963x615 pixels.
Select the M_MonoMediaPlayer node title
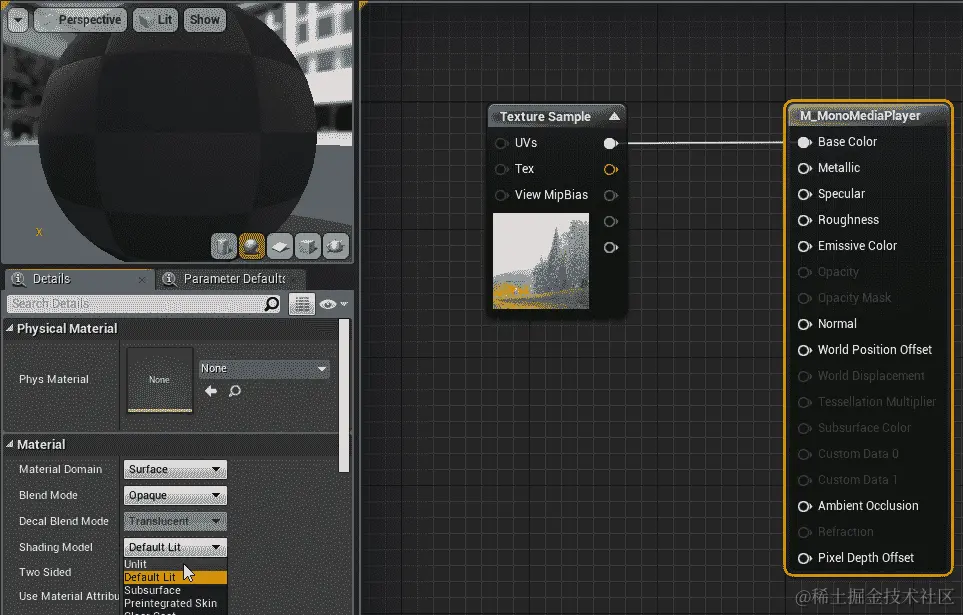[x=860, y=116]
